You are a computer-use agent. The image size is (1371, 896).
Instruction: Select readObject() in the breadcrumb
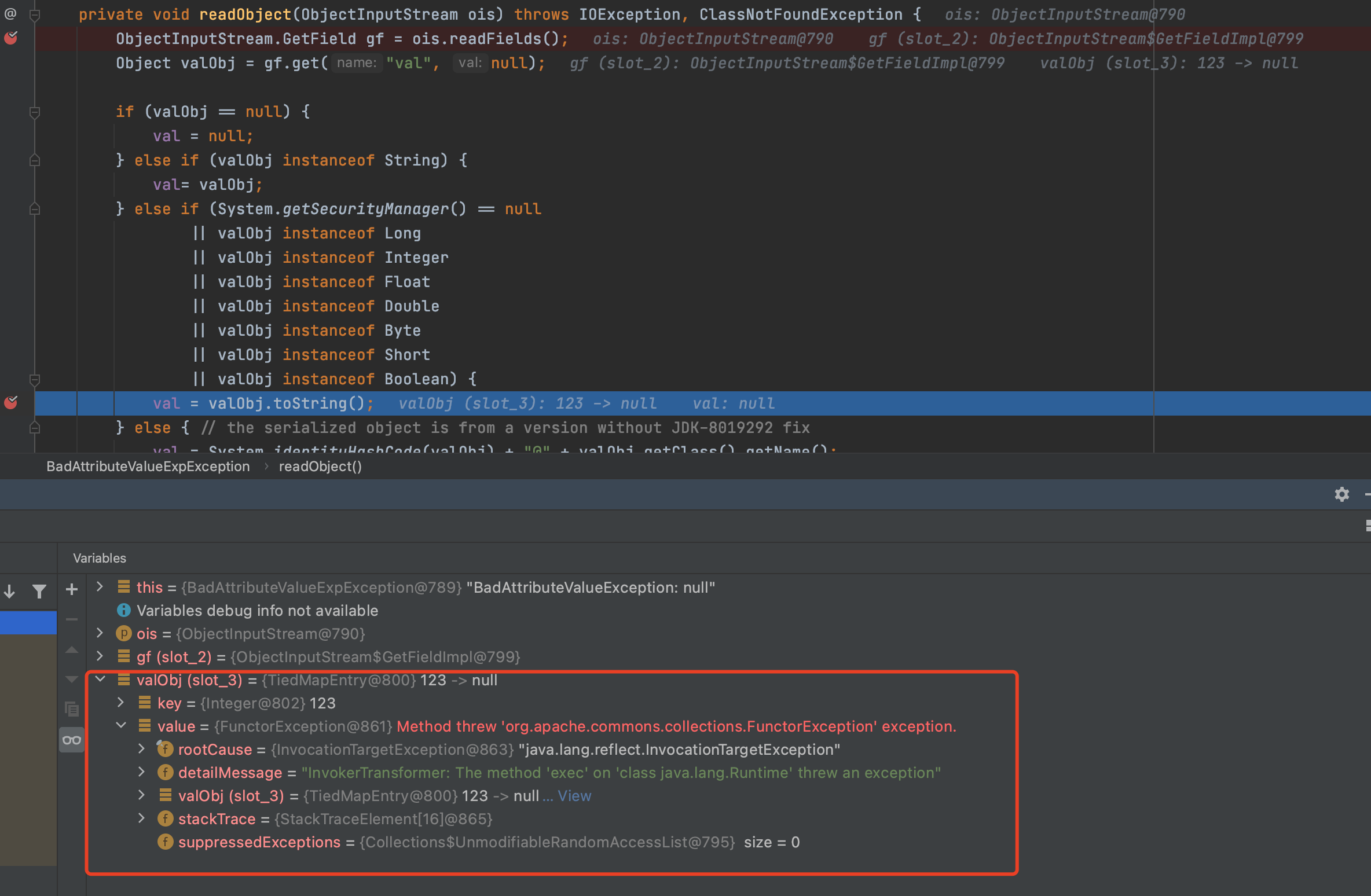[x=320, y=467]
